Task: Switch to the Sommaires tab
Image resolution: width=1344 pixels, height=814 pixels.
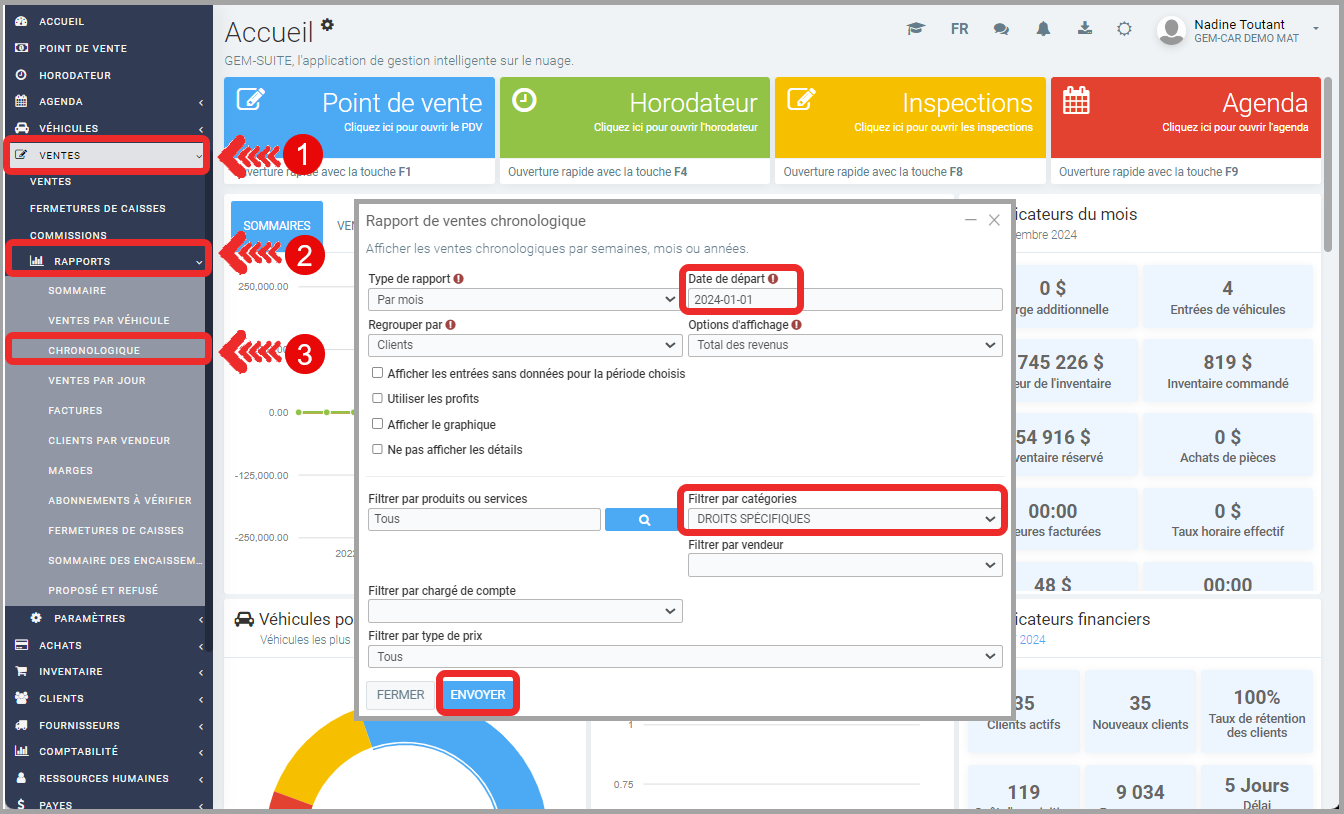Action: (277, 226)
